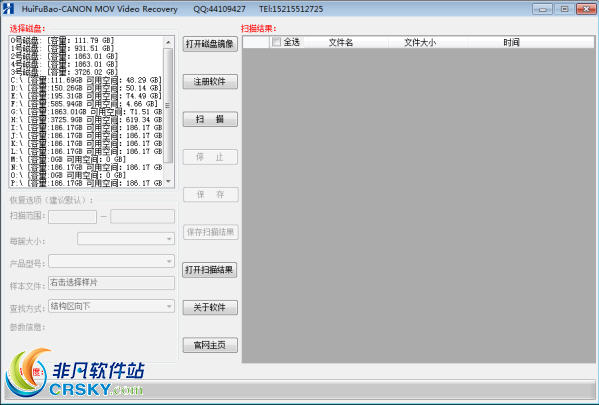The image size is (599, 405).
Task: Open the 注册软件 registration button
Action: (x=210, y=81)
